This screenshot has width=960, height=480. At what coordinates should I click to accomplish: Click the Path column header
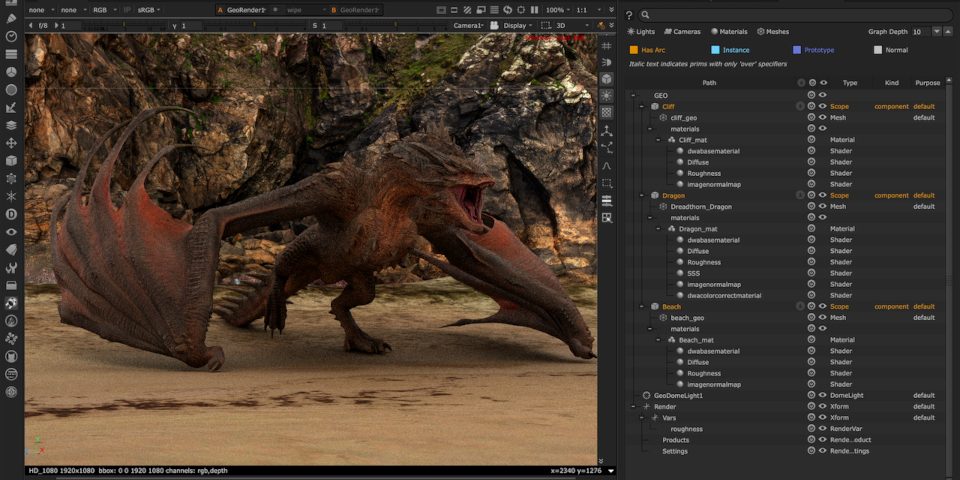(x=709, y=83)
